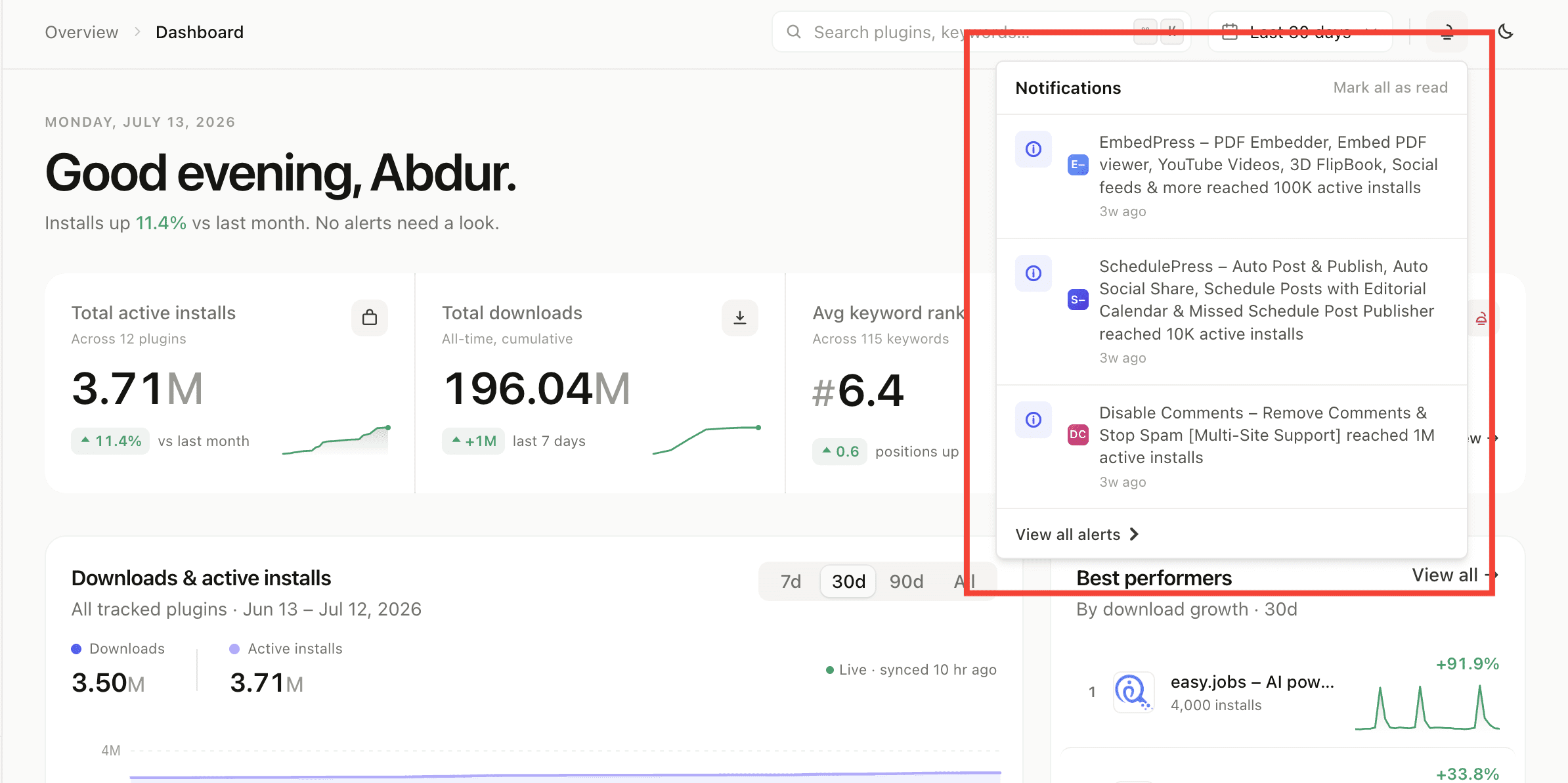
Task: Open the EmbedPress 100K active installs notification
Action: [1232, 177]
